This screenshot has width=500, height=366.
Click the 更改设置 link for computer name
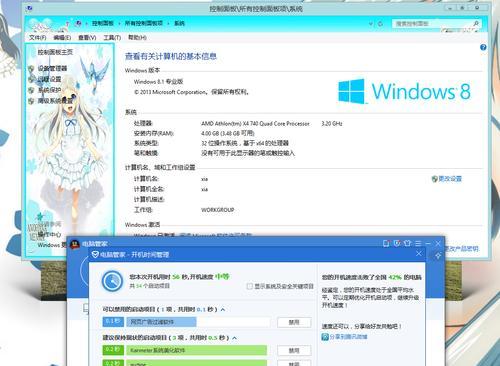[450, 179]
